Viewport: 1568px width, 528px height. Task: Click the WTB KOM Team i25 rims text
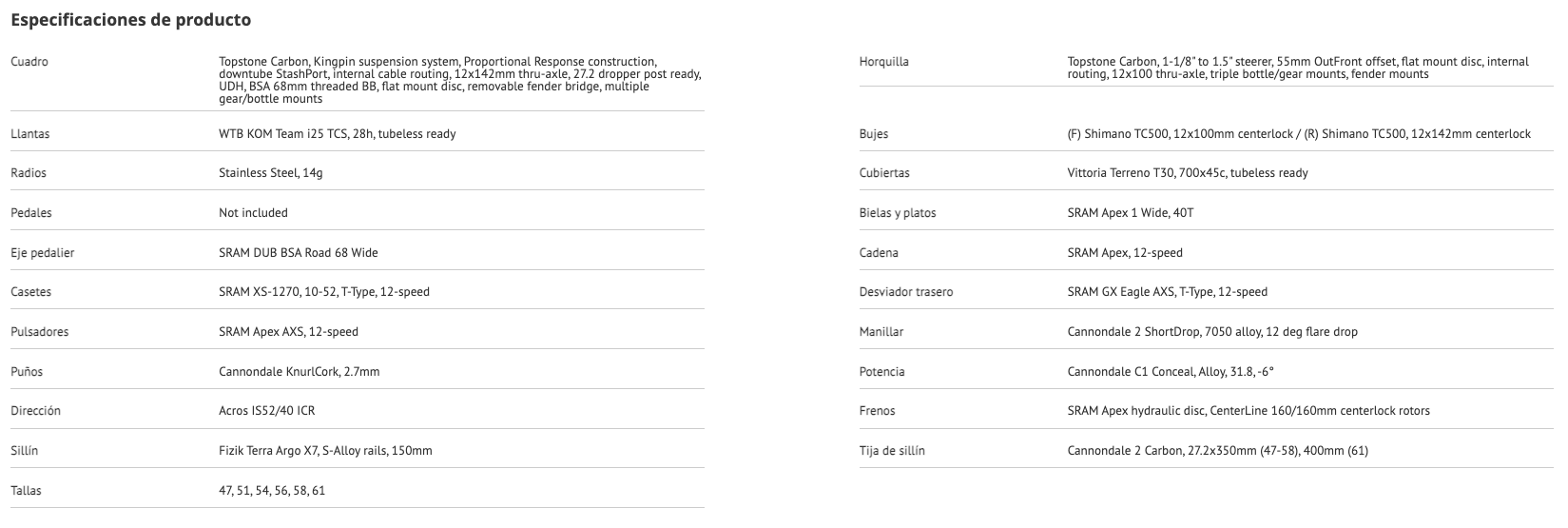(337, 134)
